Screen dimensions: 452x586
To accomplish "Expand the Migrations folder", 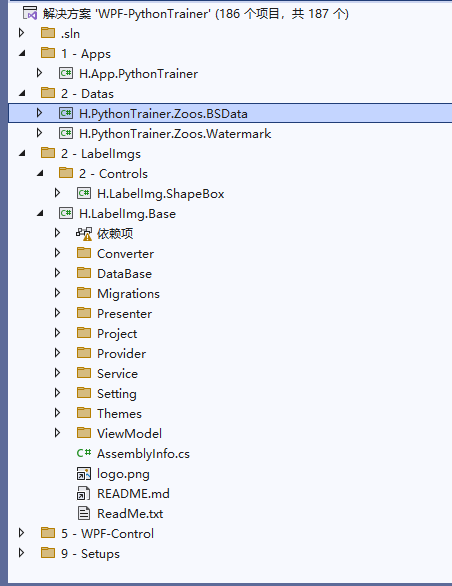I will point(57,293).
